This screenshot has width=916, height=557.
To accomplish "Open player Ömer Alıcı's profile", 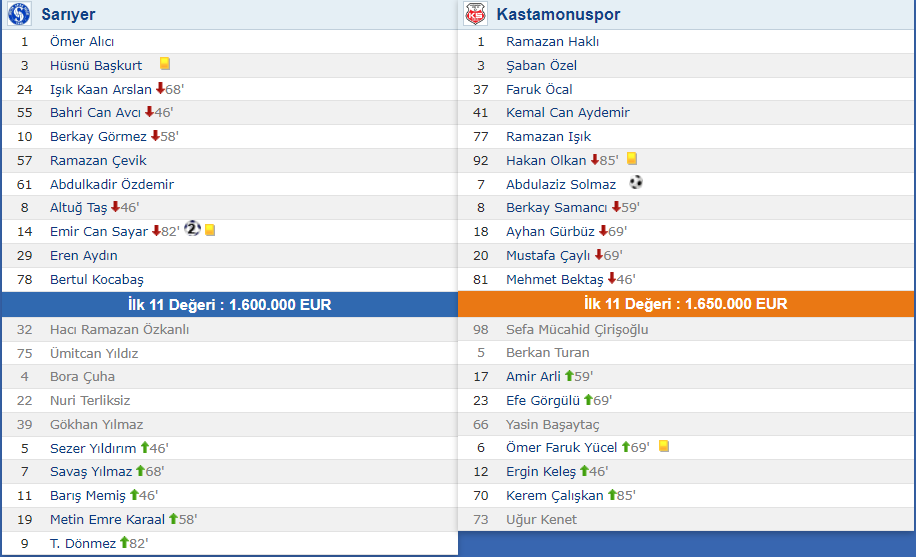I will click(82, 42).
